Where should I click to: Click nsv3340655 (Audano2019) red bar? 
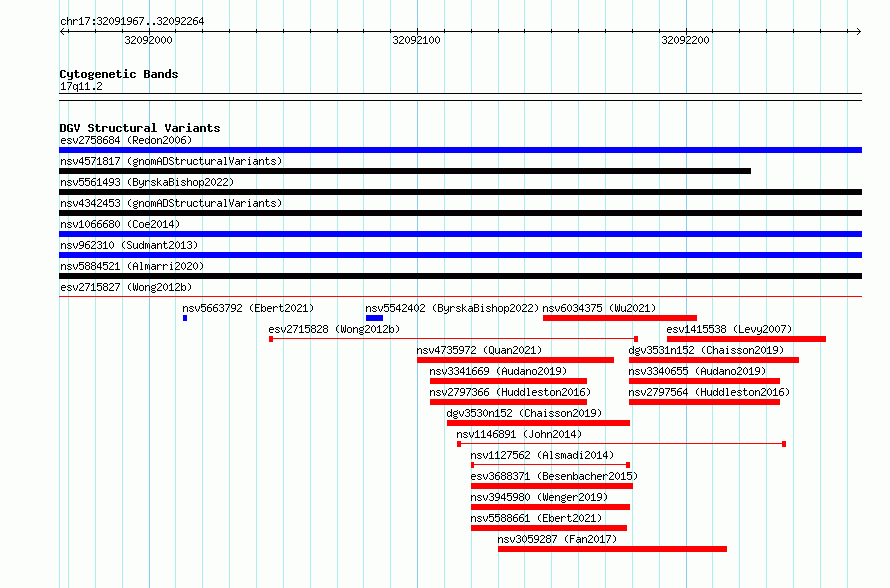tap(704, 381)
